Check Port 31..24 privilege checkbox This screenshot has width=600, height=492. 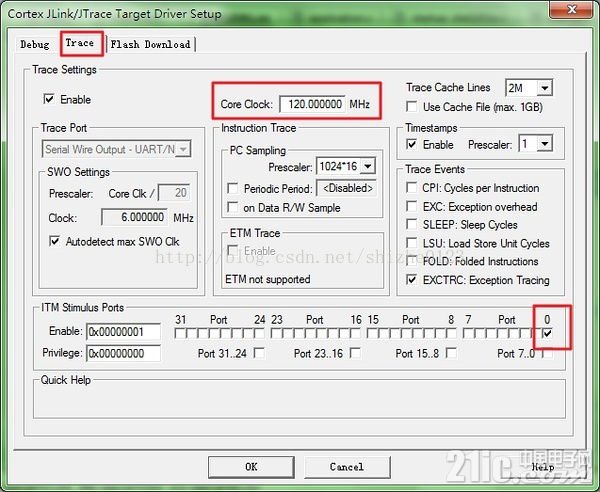click(x=259, y=353)
